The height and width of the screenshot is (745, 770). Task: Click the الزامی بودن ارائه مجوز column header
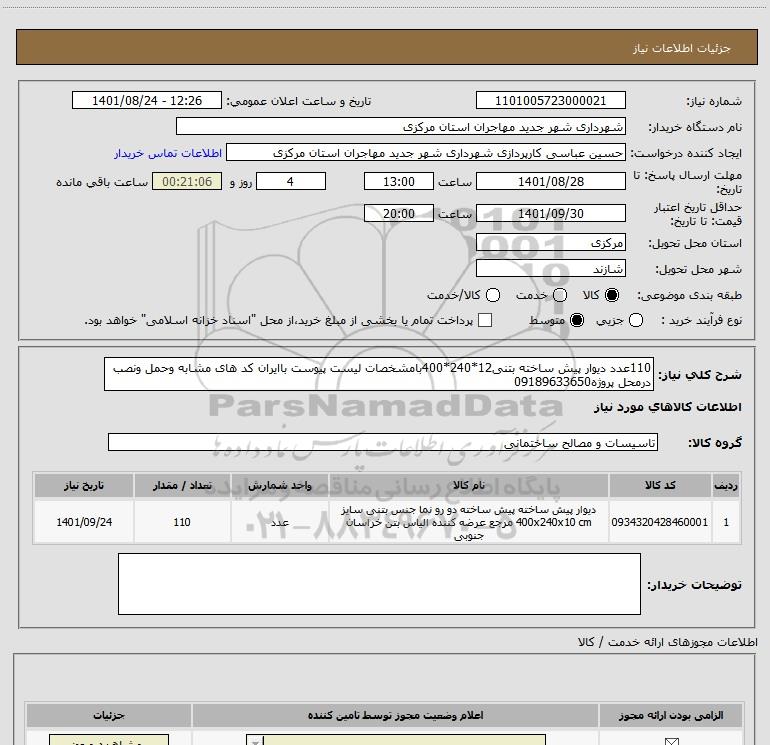671,715
